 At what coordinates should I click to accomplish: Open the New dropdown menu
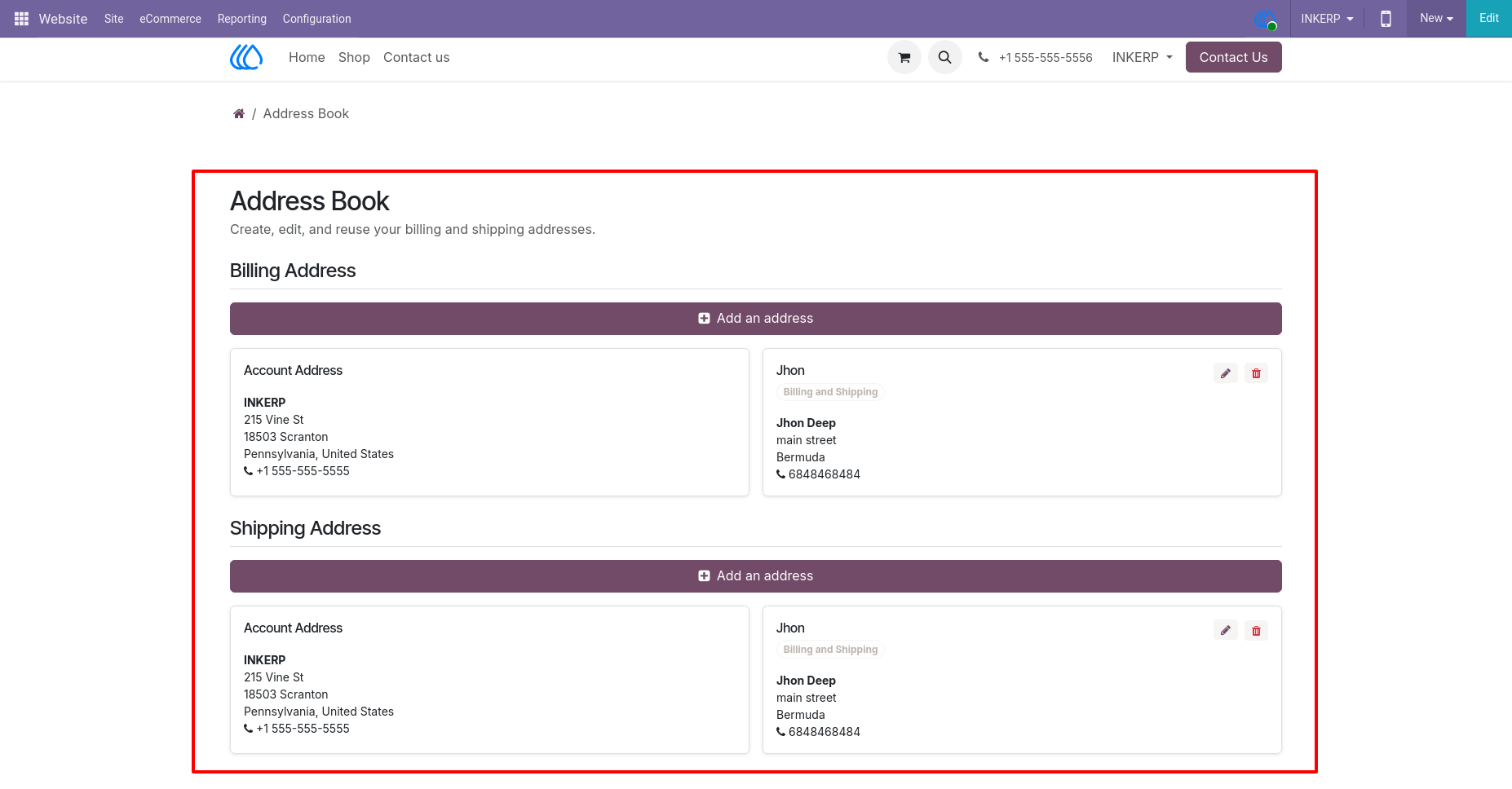[x=1436, y=18]
